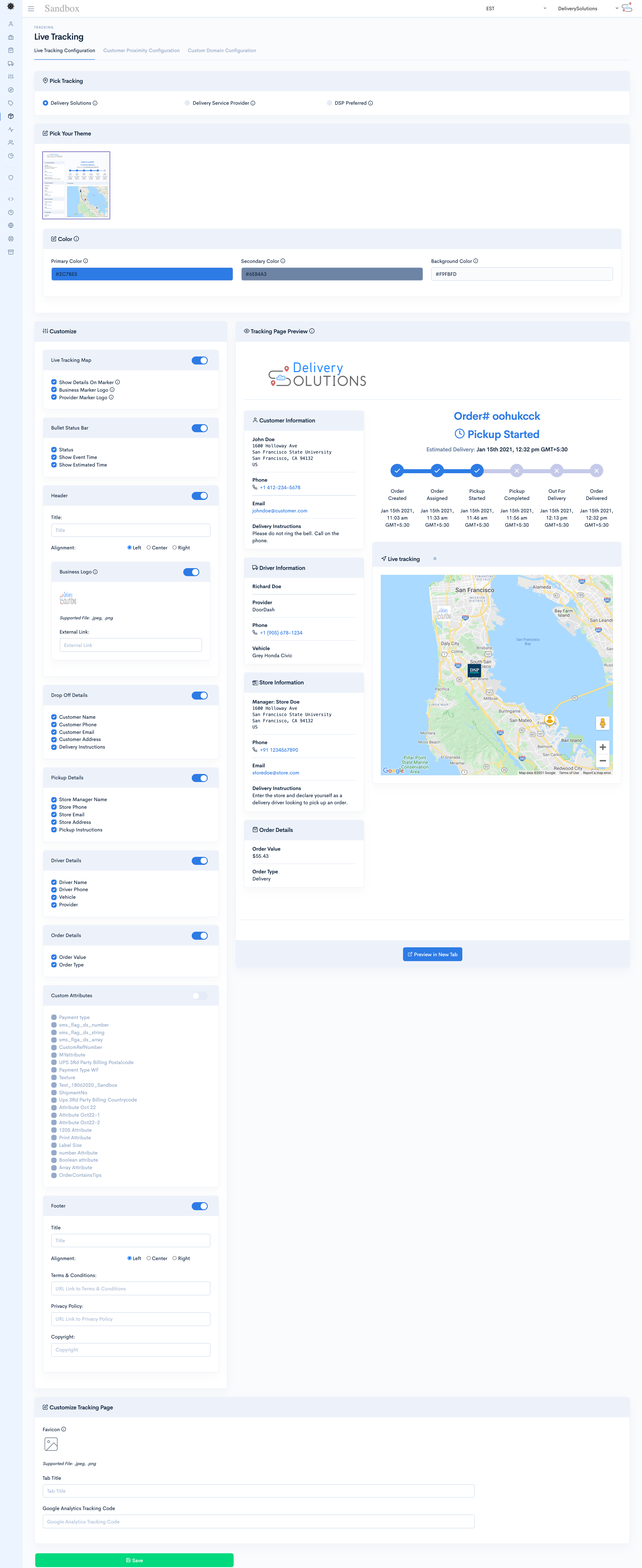
Task: Toggle the Bullet Status Bar switch
Action: click(x=200, y=428)
